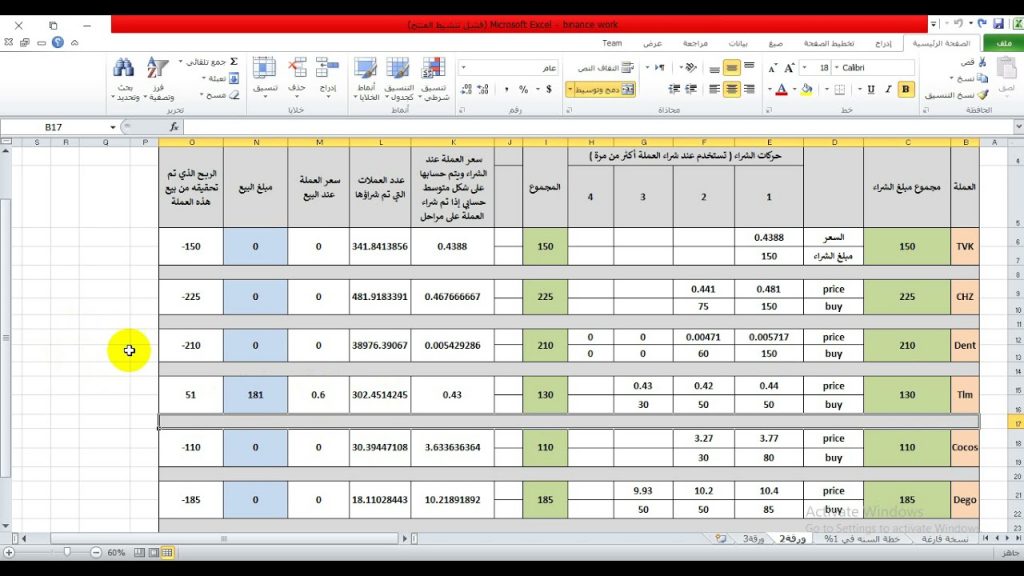Screen dimensions: 1024x576
Task: Toggle bottom vertical alignment
Action: (x=714, y=68)
